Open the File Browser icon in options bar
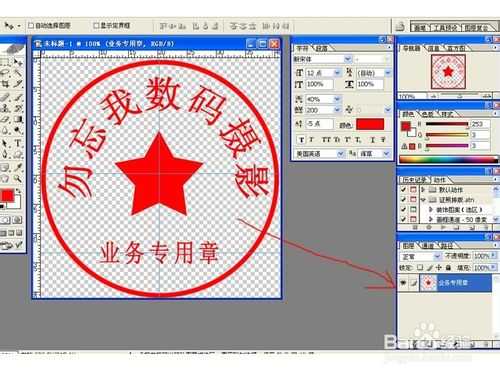Image resolution: width=500 pixels, height=375 pixels. [400, 27]
